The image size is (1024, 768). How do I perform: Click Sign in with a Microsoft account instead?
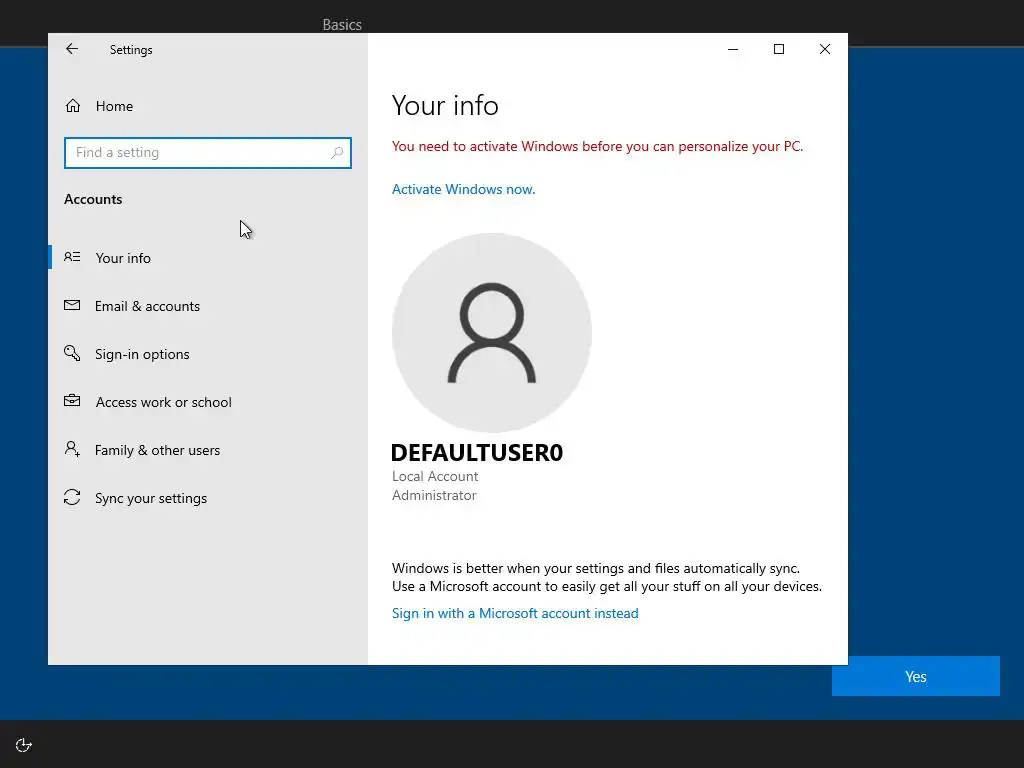[515, 613]
